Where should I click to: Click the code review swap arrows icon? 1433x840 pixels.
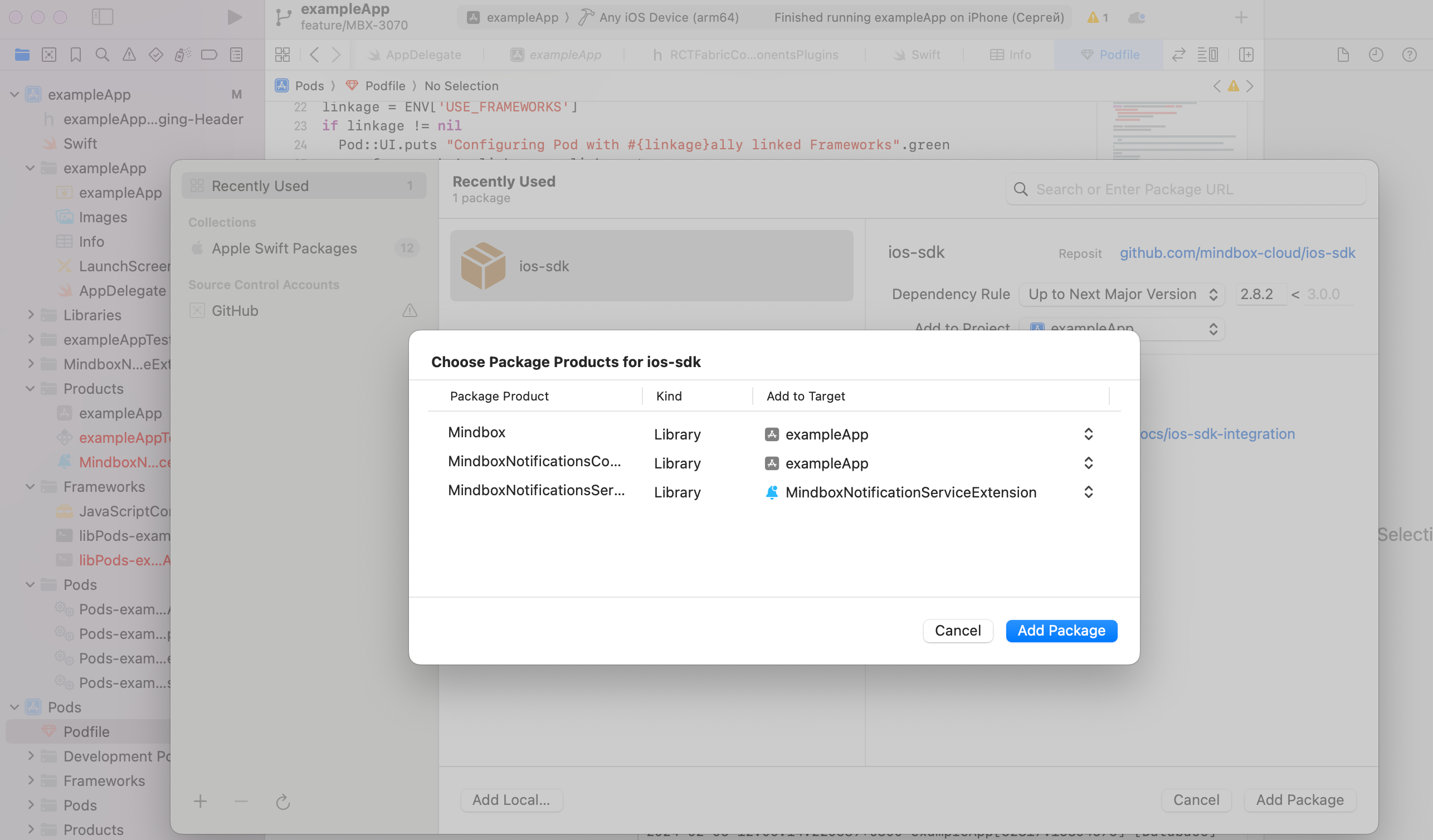pyautogui.click(x=1179, y=55)
